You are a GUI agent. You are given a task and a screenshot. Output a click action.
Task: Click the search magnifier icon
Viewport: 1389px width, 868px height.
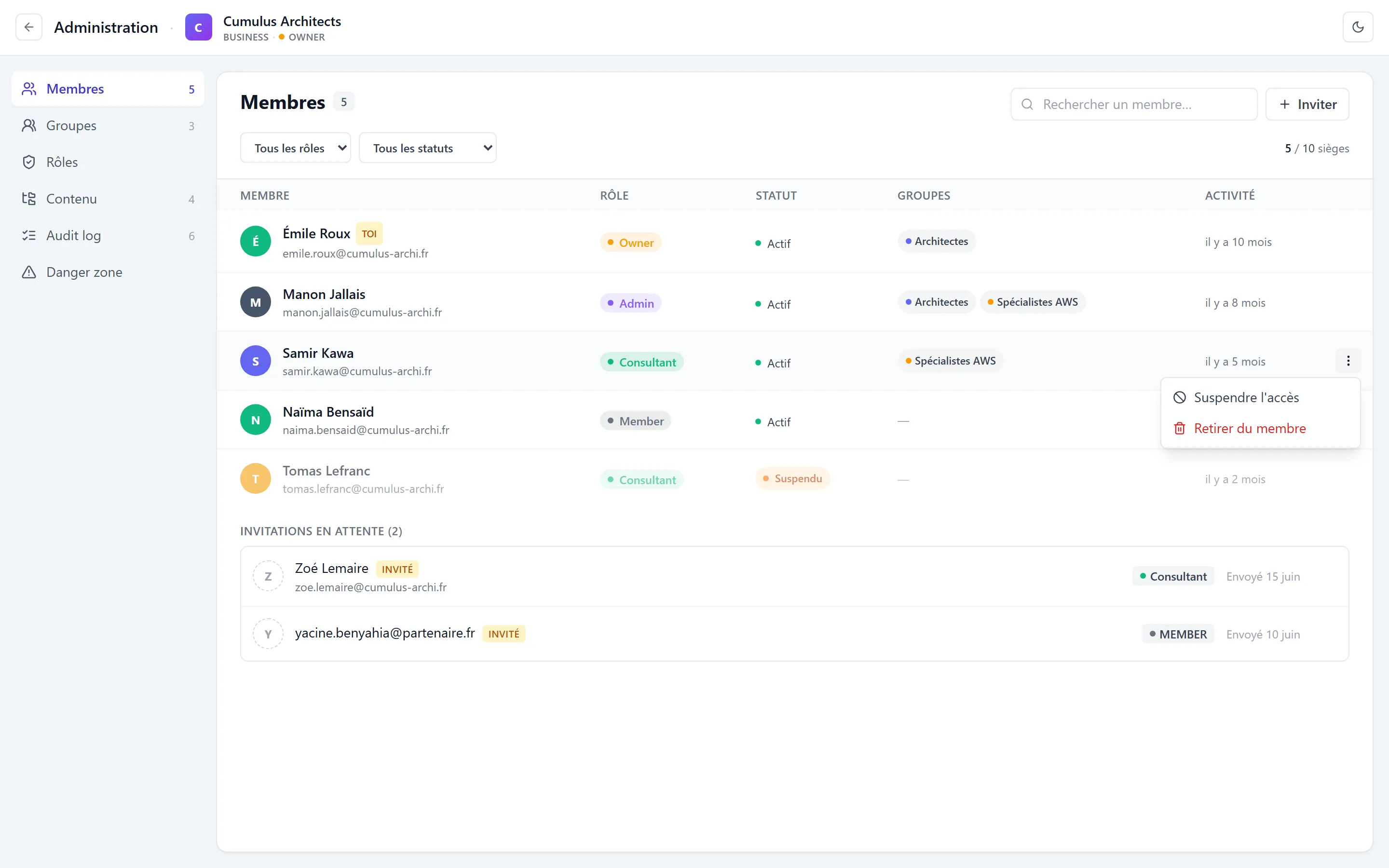tap(1027, 104)
